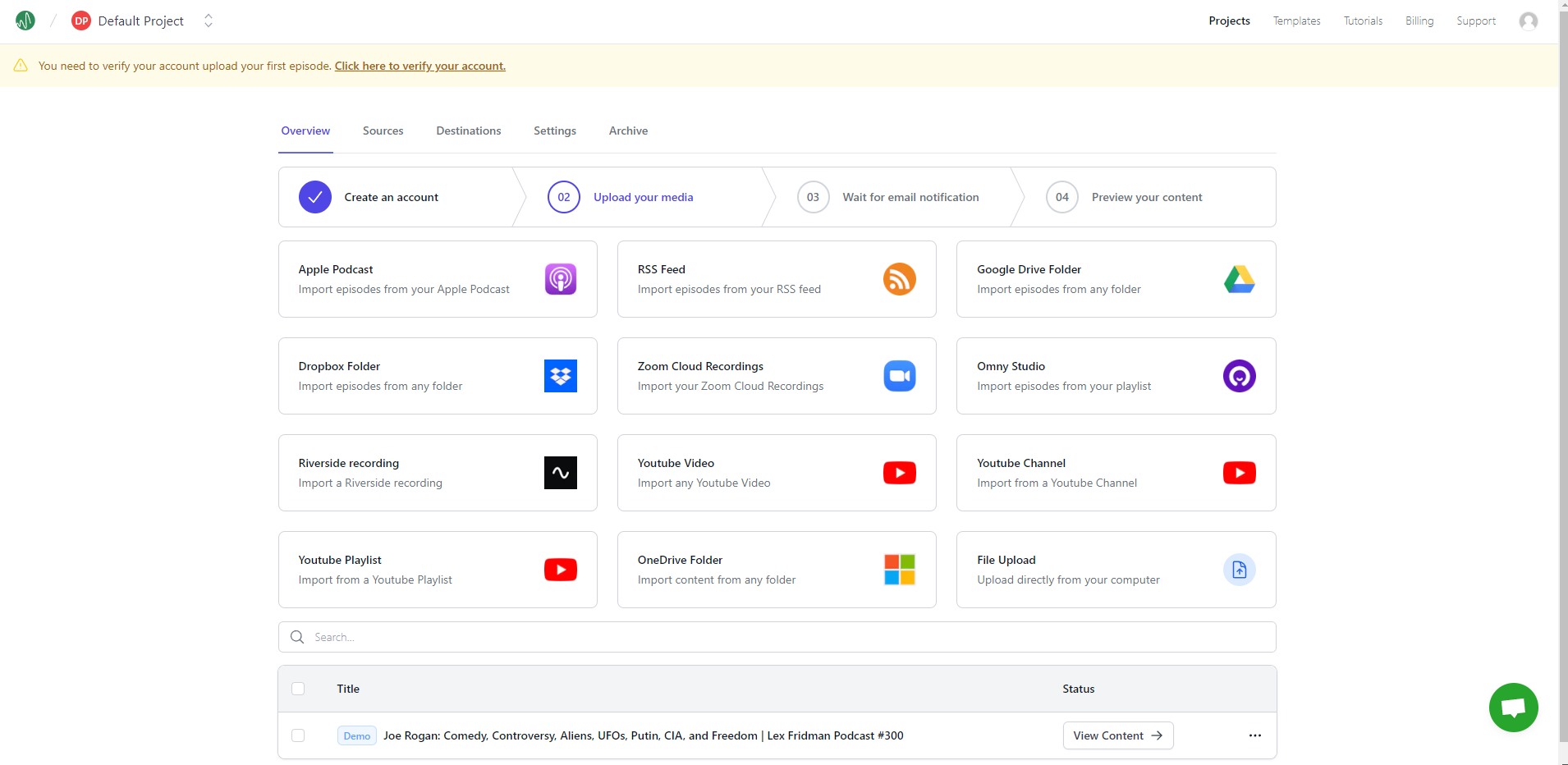Click the OneDrive Microsoft logo icon
This screenshot has height=765, width=1568.
pyautogui.click(x=900, y=570)
